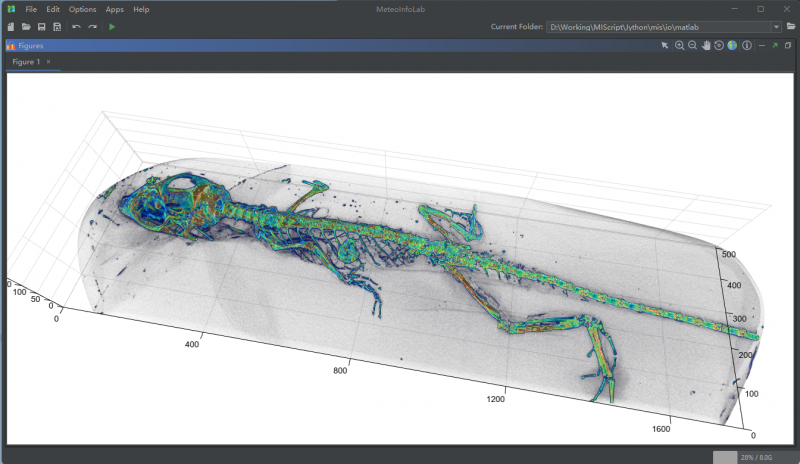Undo the last action

point(76,26)
